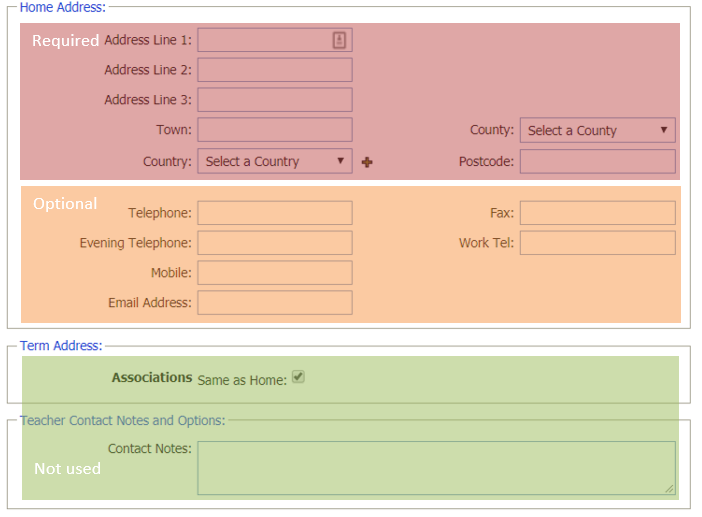The height and width of the screenshot is (517, 702).
Task: Select the Email Address input box
Action: coord(275,303)
